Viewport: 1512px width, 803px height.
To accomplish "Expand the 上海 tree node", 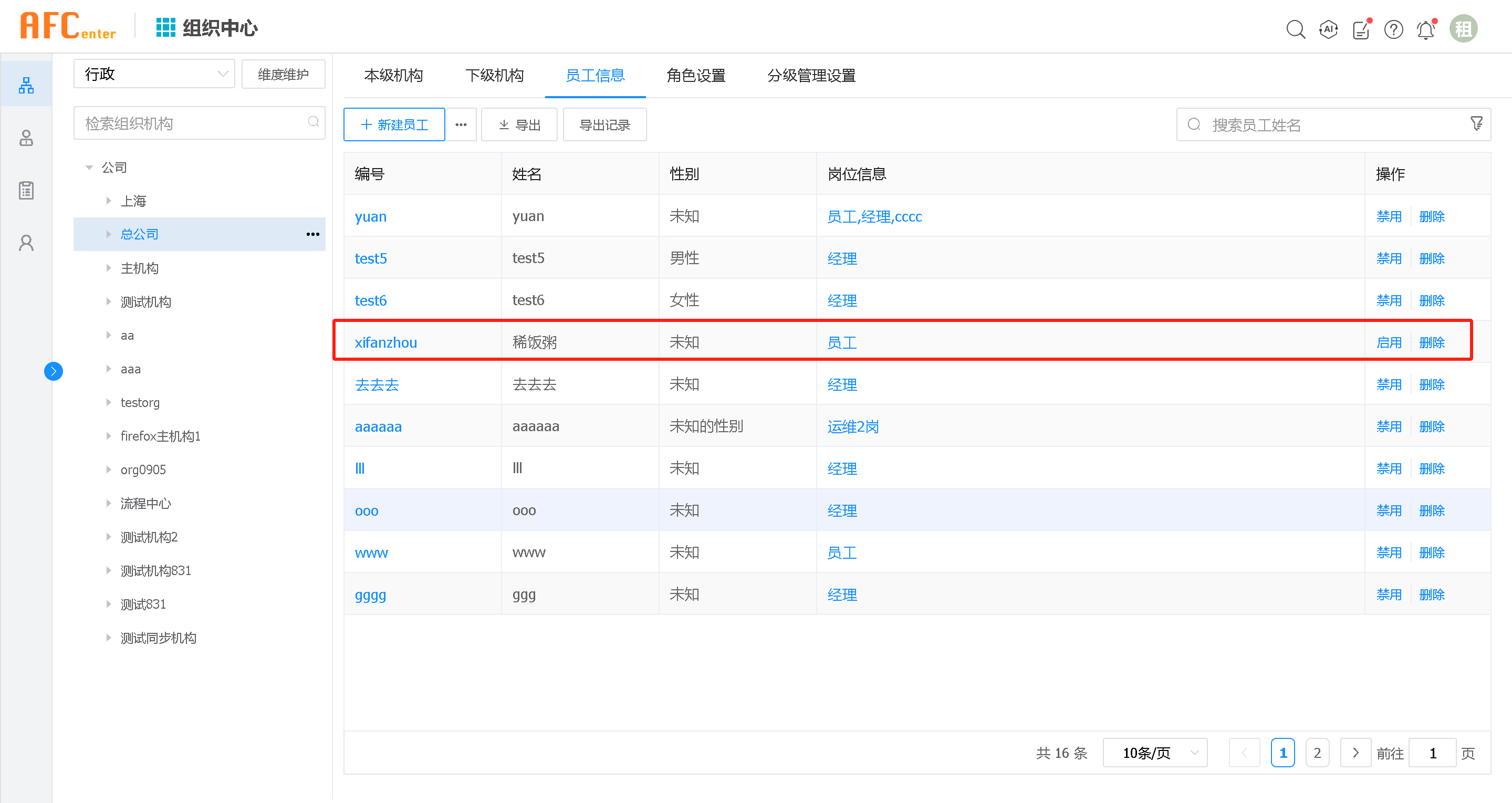I will [109, 201].
